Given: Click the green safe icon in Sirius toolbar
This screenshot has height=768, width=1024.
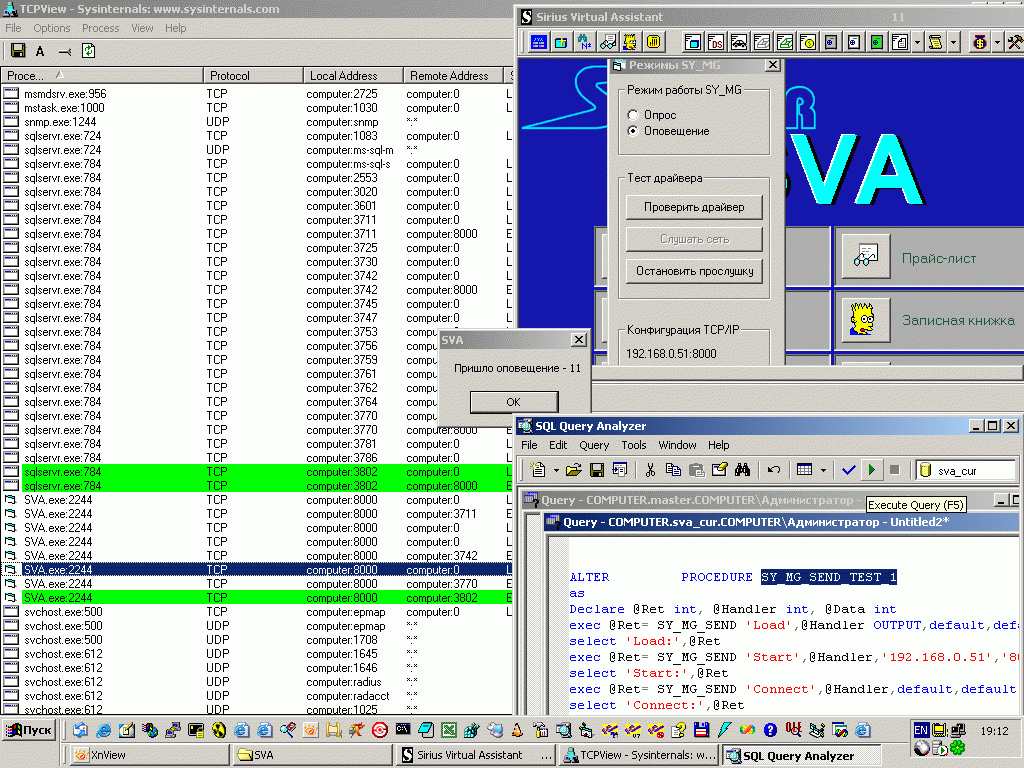Looking at the screenshot, I should pos(877,42).
